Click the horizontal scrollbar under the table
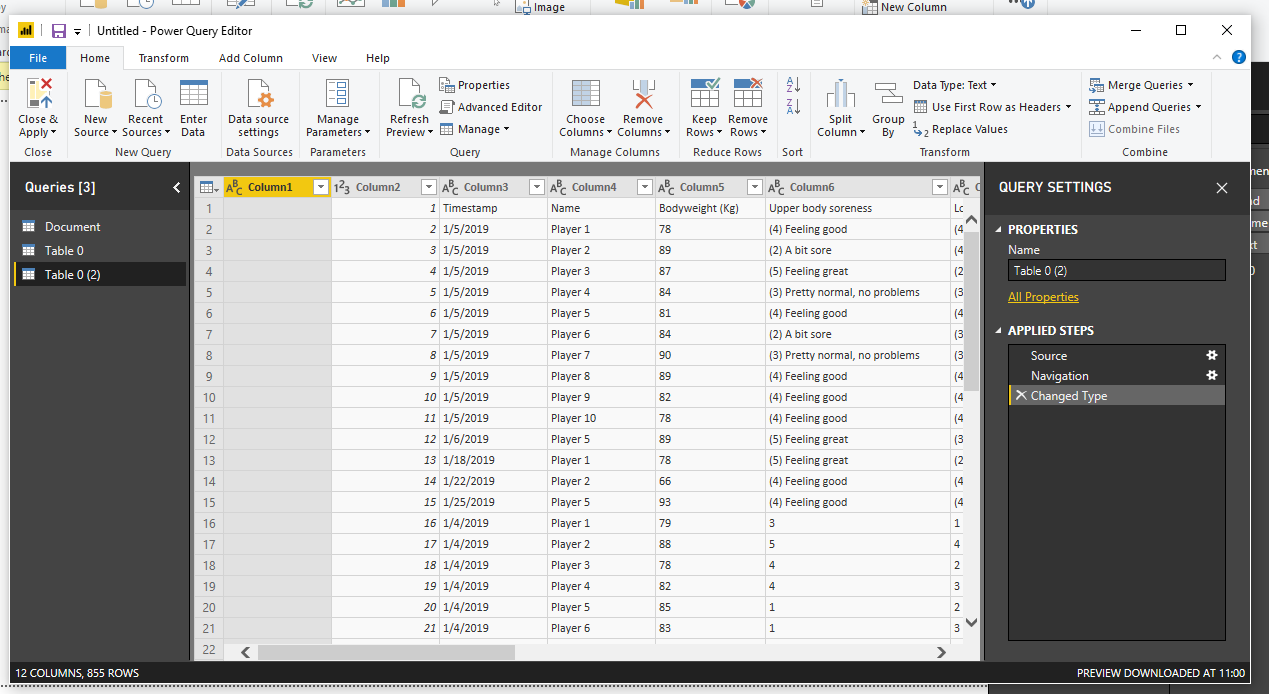The image size is (1269, 694). pyautogui.click(x=386, y=652)
